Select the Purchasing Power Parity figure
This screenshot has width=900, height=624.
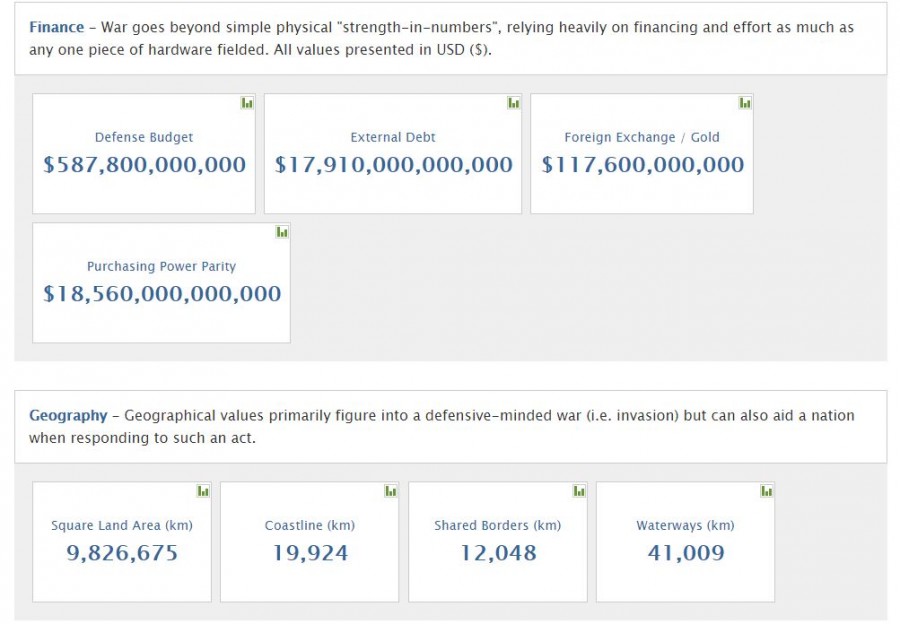[162, 294]
